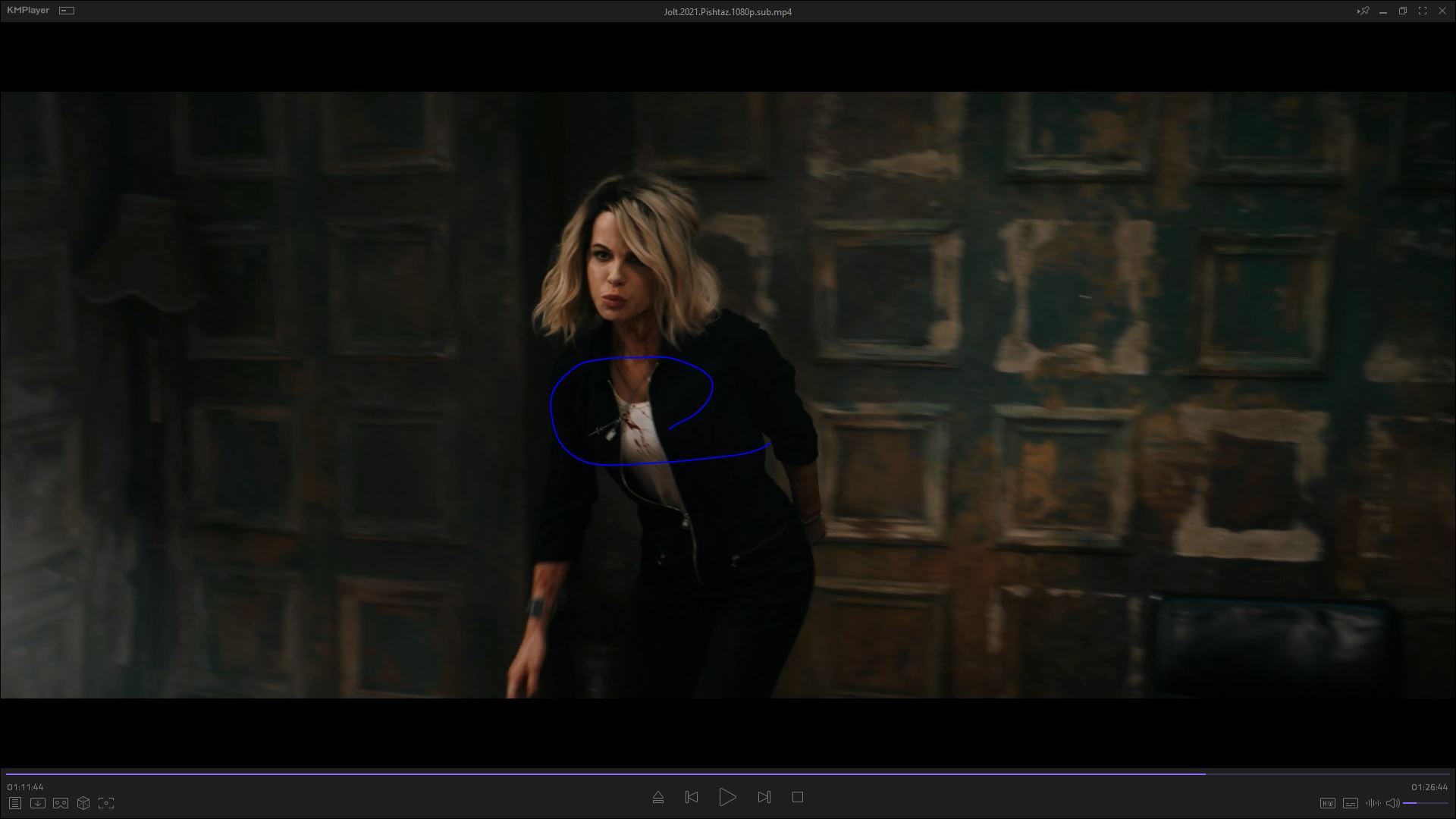Image resolution: width=1456 pixels, height=819 pixels.
Task: Click the video seek progress bar
Action: (x=728, y=774)
